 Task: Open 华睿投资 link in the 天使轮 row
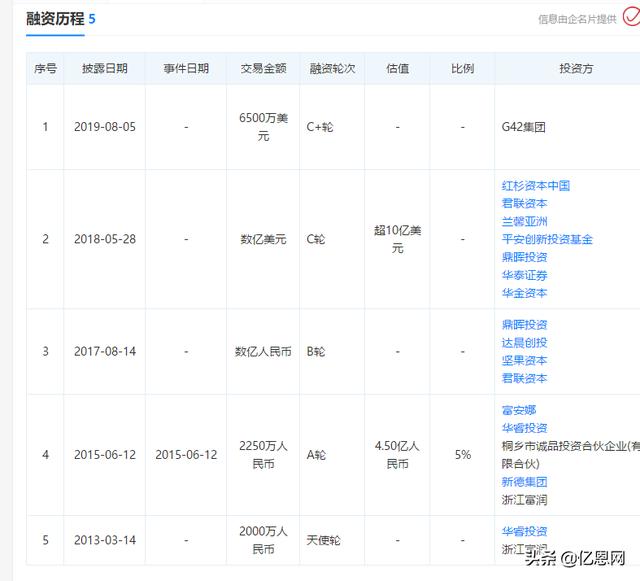click(x=524, y=531)
